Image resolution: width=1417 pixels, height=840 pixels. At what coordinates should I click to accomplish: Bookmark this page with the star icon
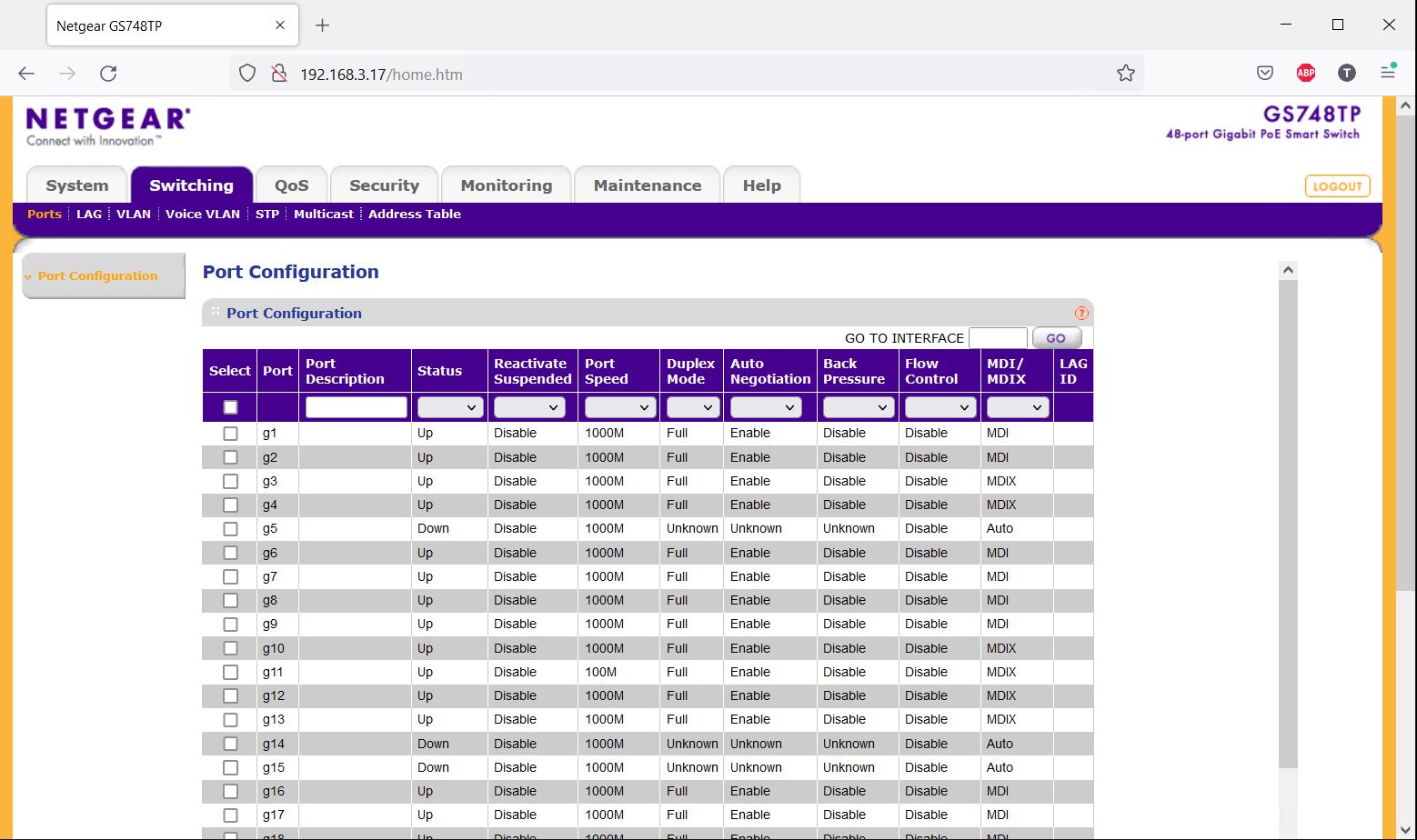[x=1125, y=74]
